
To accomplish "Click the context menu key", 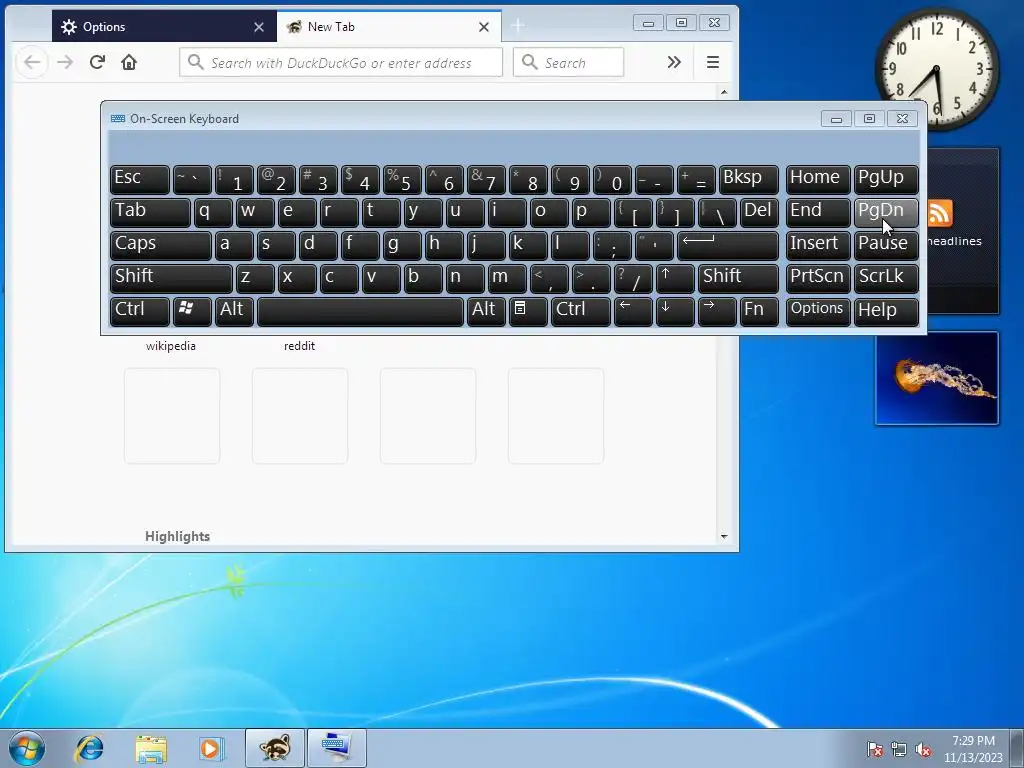I will [528, 311].
